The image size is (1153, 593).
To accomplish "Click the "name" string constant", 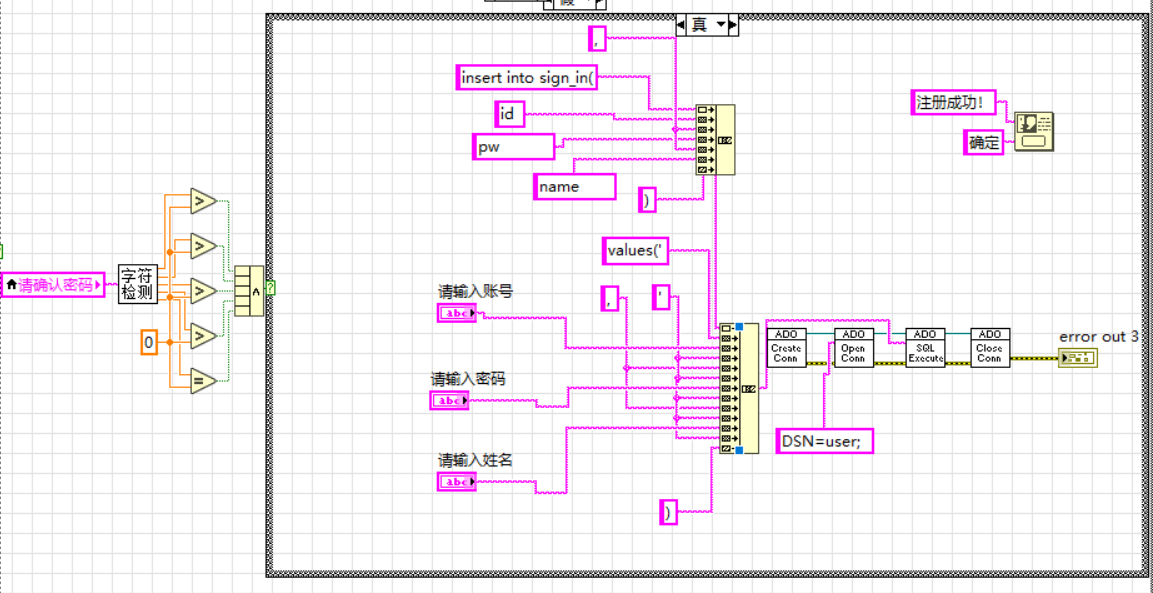I will pyautogui.click(x=574, y=186).
